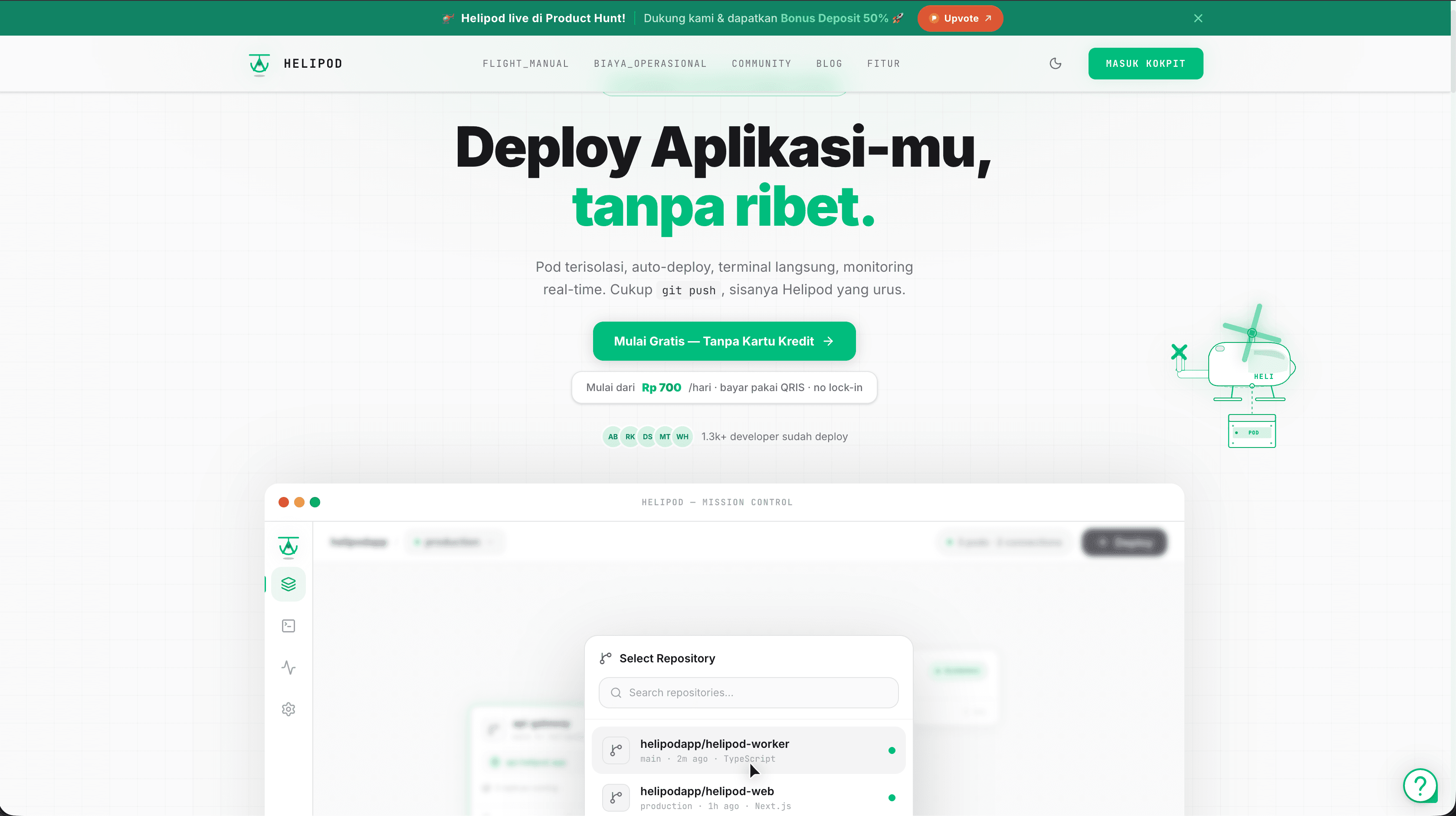
Task: Click the MASUK KOKPIT button
Action: tap(1145, 63)
